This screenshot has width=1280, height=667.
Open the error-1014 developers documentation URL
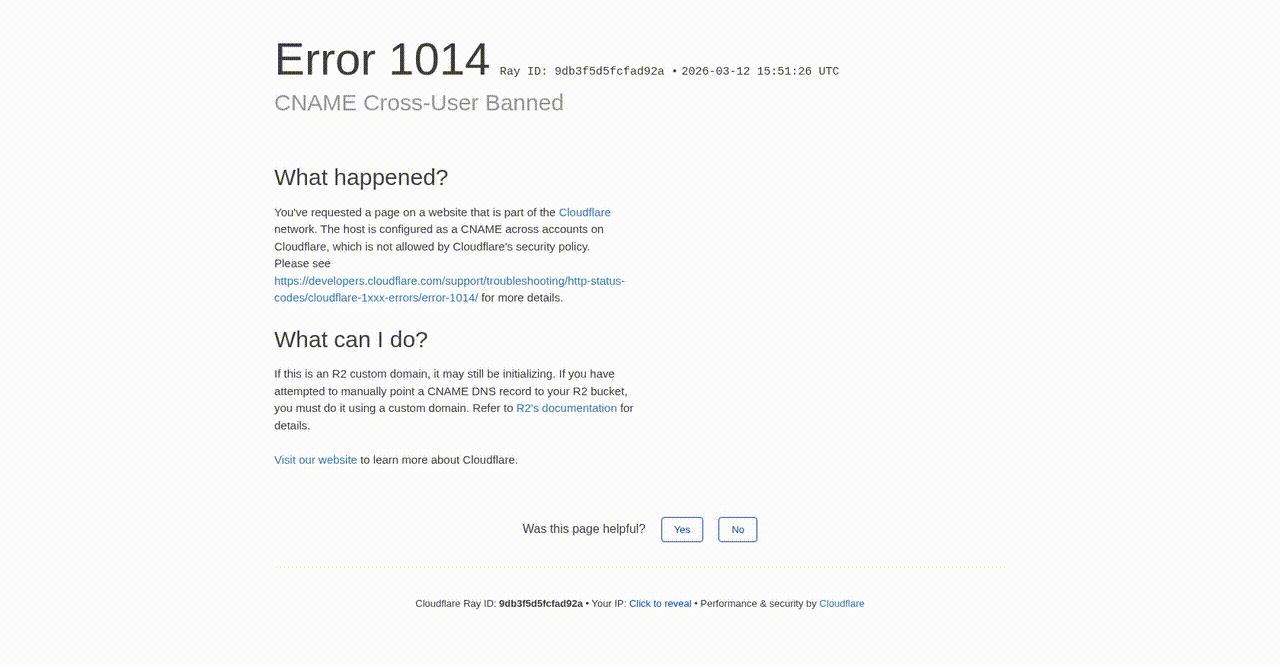450,289
